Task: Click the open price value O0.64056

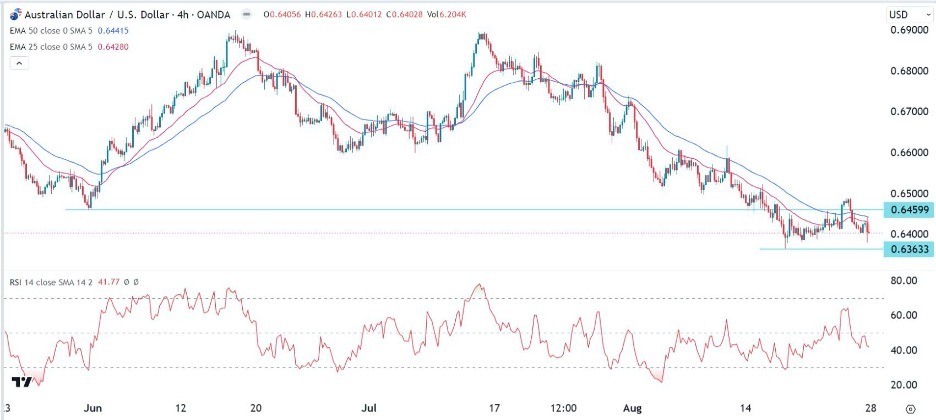Action: [x=281, y=15]
